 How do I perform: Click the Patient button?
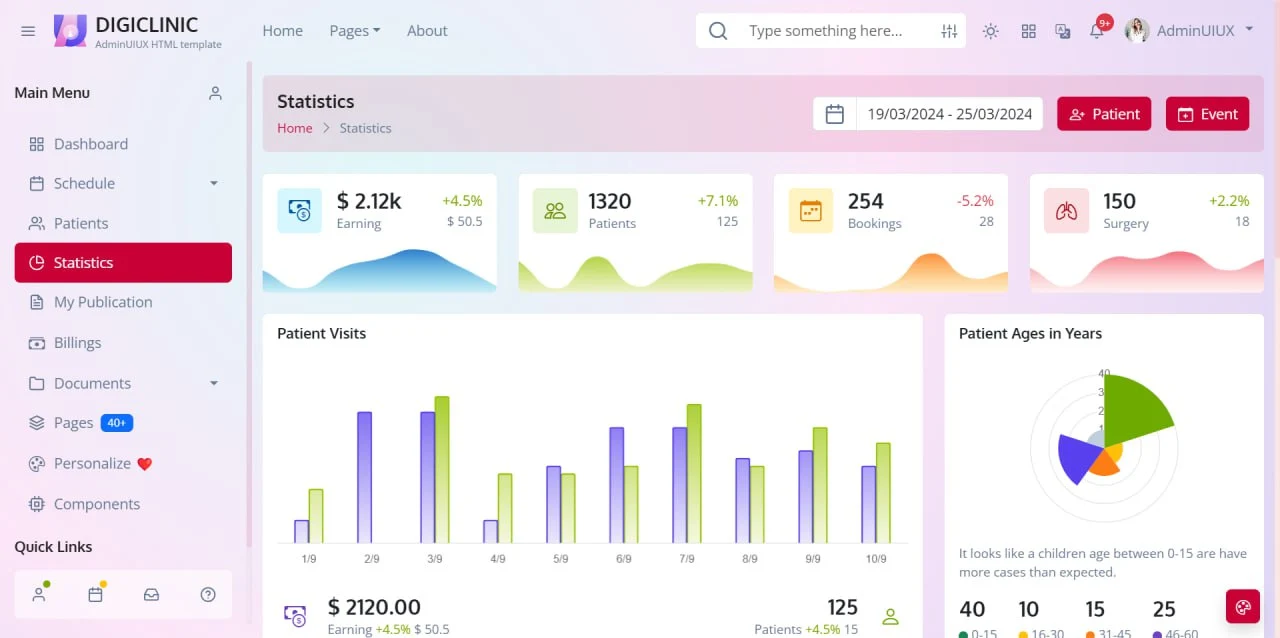(x=1104, y=114)
